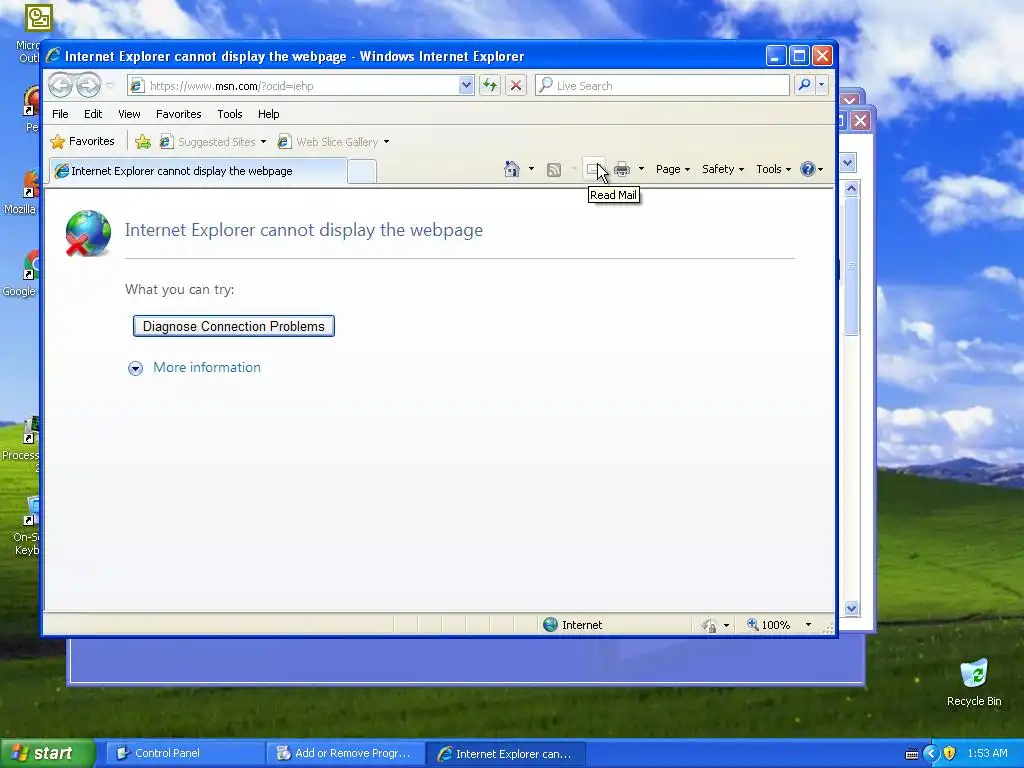Screen dimensions: 1024x768
Task: Click the 100% zoom level button
Action: click(769, 625)
